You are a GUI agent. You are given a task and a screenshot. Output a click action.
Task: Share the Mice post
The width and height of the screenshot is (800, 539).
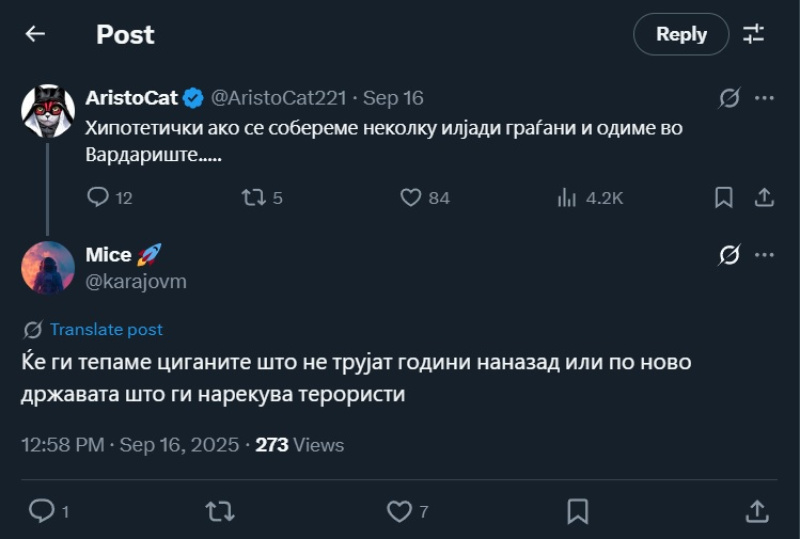(x=757, y=512)
